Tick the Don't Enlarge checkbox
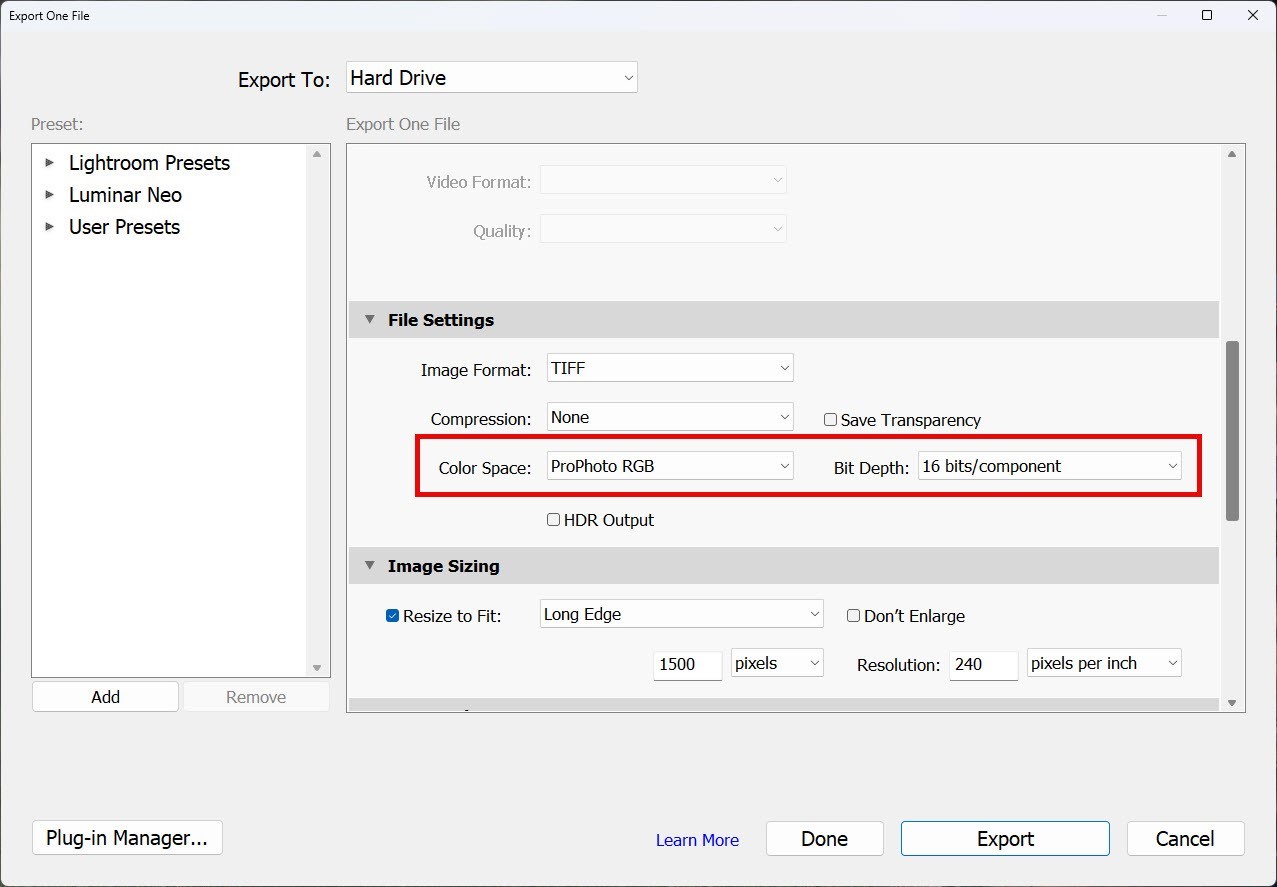The width and height of the screenshot is (1277, 887). pos(853,616)
